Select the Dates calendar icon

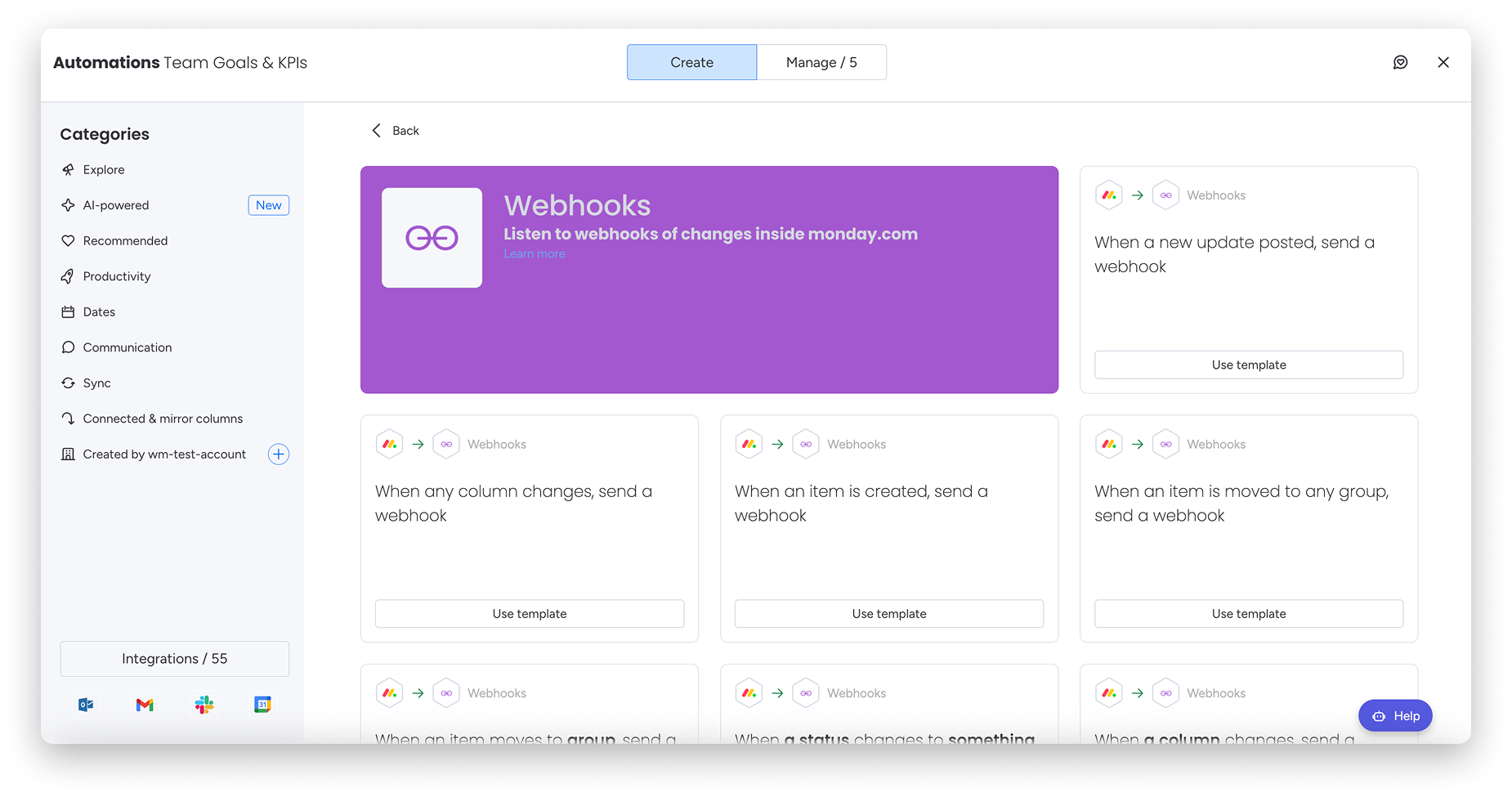pyautogui.click(x=69, y=311)
